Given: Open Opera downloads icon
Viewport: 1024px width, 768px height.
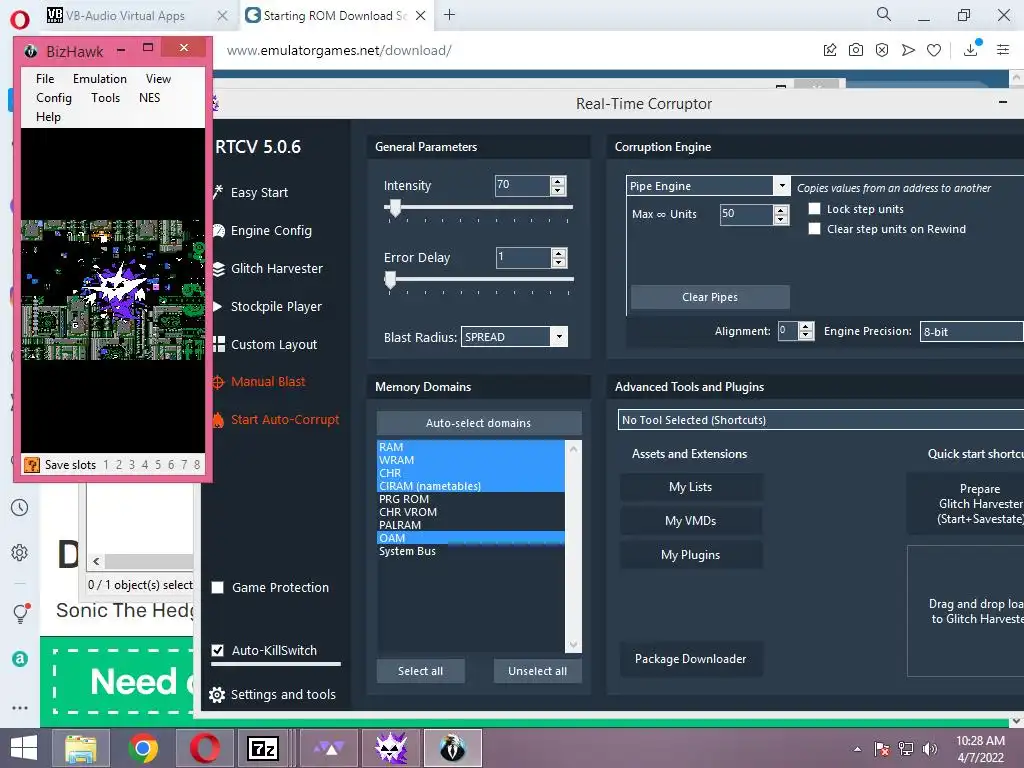Looking at the screenshot, I should tap(971, 49).
